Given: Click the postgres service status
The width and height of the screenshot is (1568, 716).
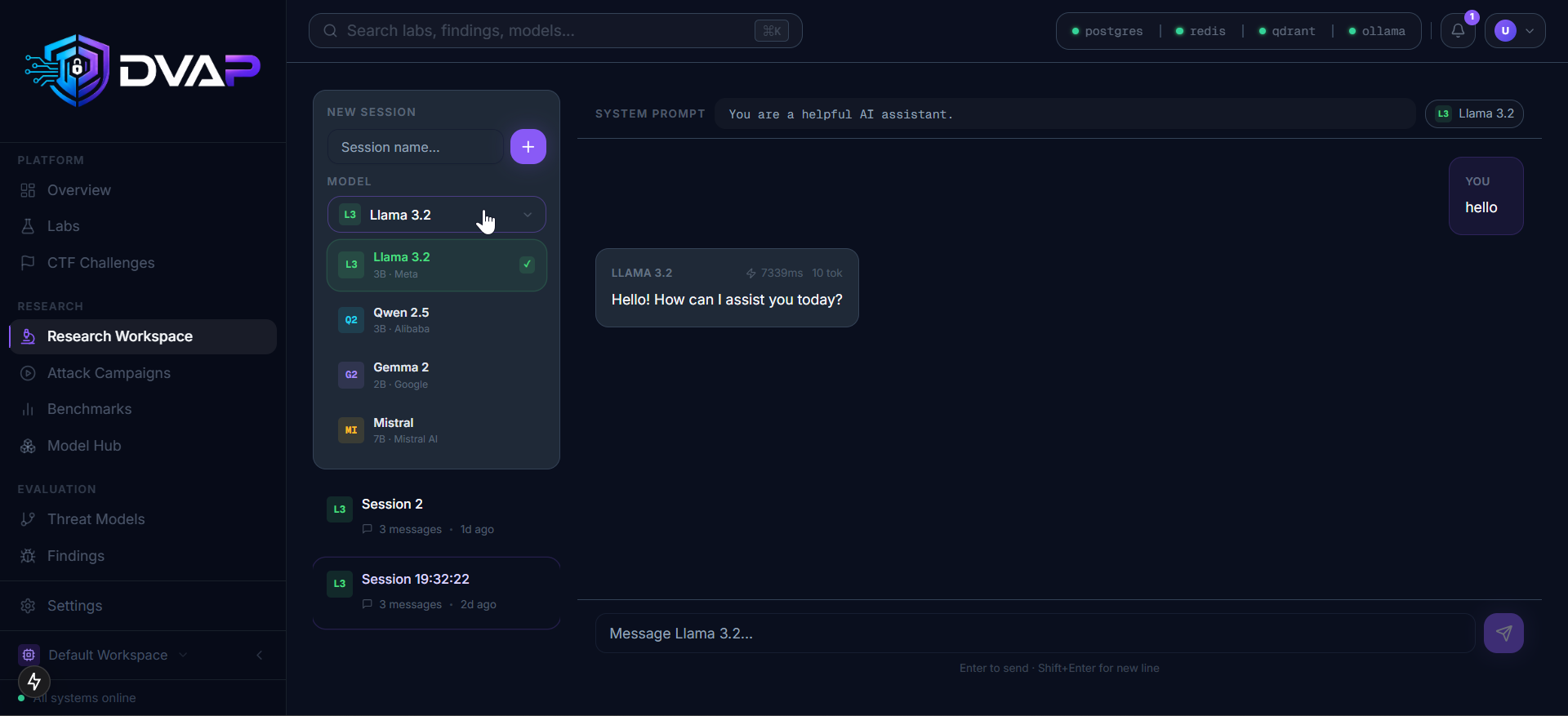Looking at the screenshot, I should coord(1107,31).
